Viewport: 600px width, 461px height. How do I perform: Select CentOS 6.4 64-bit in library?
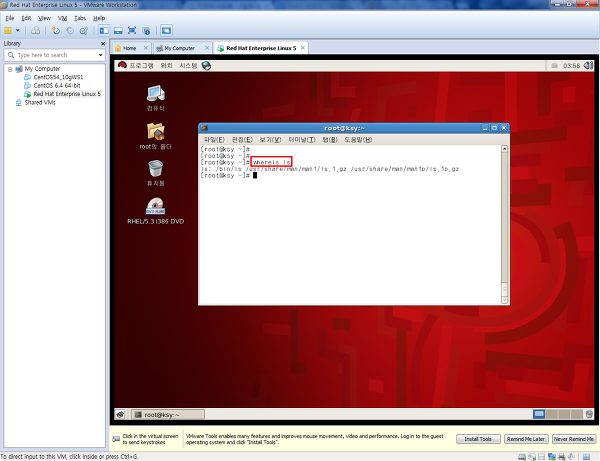click(x=57, y=85)
